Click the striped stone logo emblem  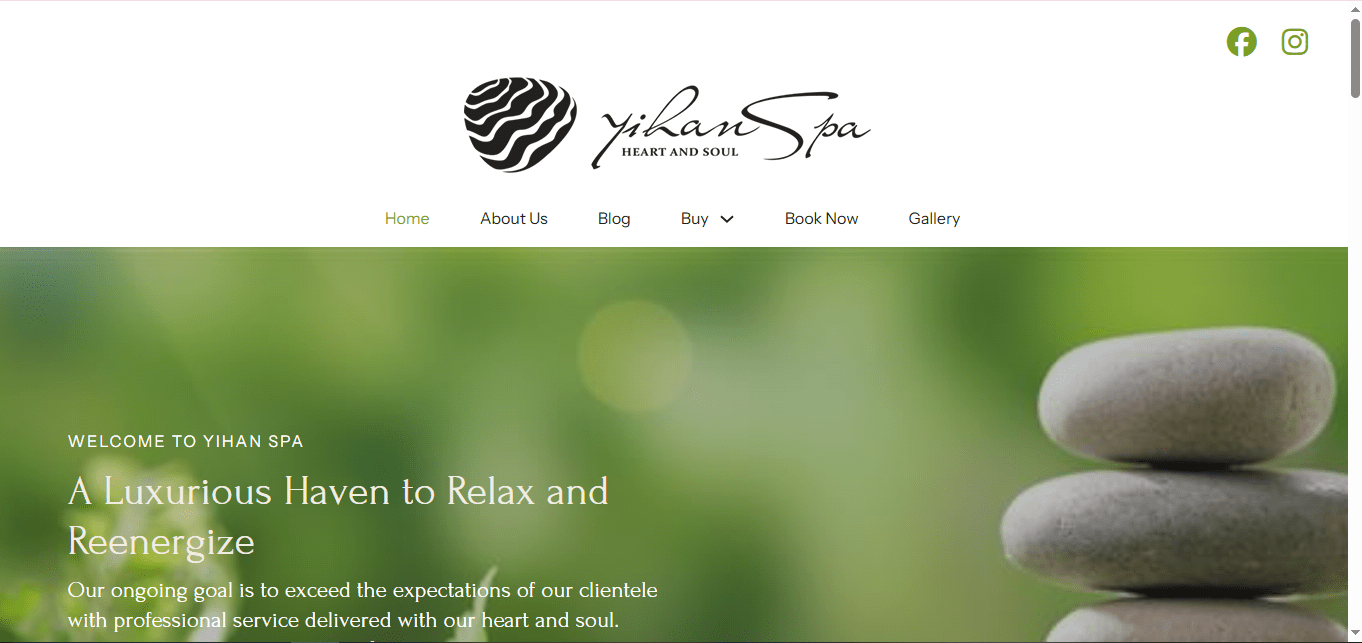520,124
